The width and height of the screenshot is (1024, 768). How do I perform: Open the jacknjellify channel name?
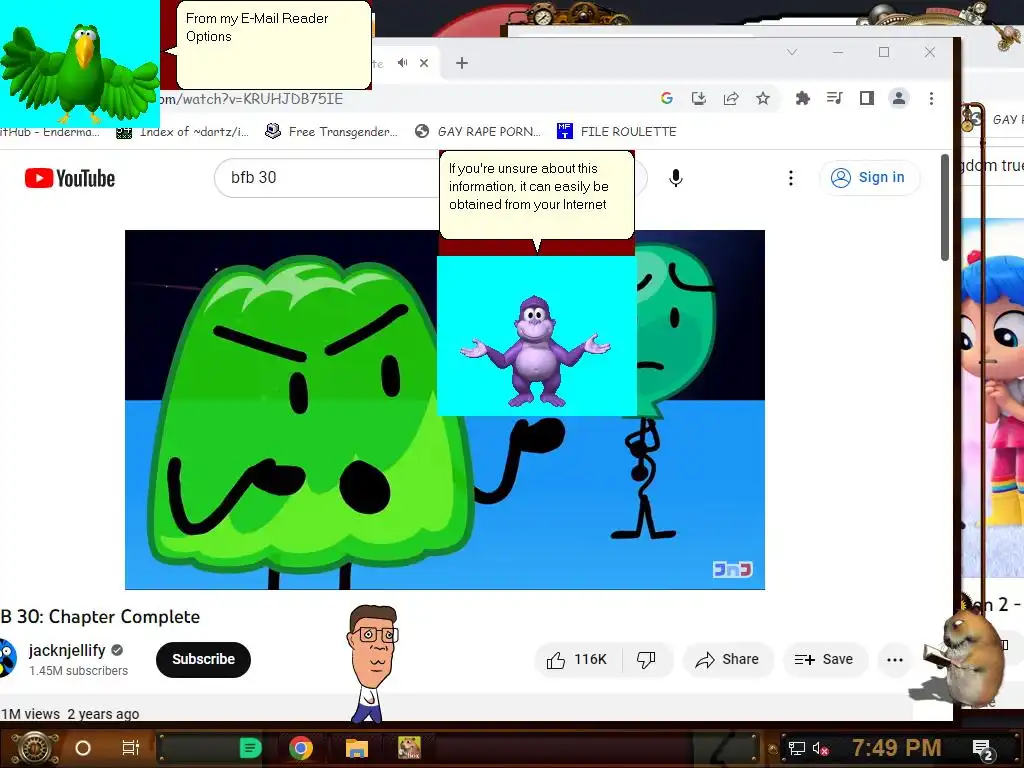(67, 650)
